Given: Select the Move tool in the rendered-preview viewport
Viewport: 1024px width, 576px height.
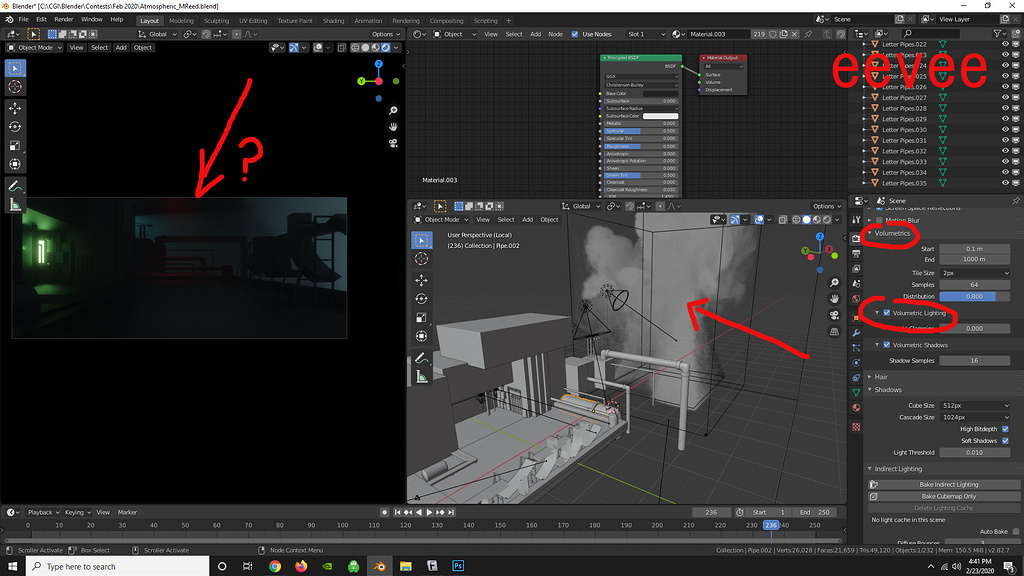Looking at the screenshot, I should pyautogui.click(x=15, y=108).
